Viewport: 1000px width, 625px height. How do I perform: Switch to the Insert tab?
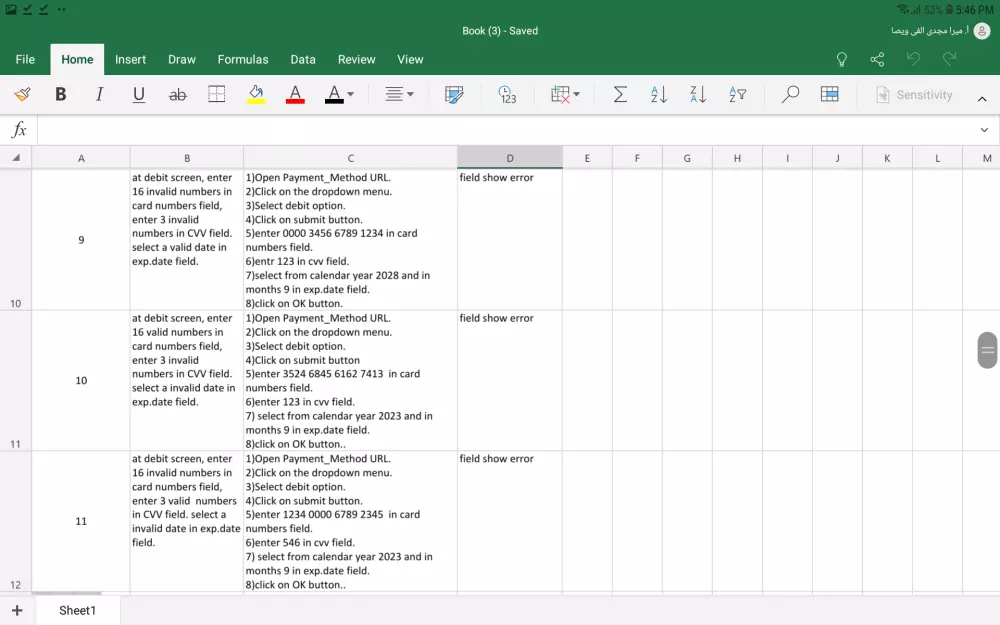coord(130,60)
